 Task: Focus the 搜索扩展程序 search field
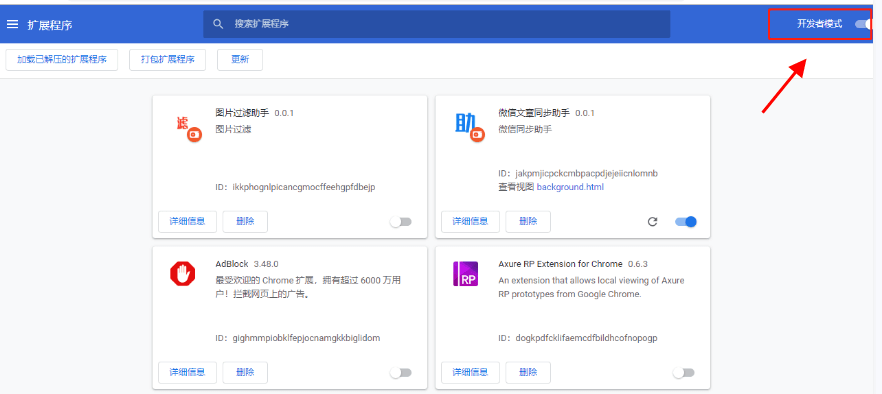click(x=436, y=24)
